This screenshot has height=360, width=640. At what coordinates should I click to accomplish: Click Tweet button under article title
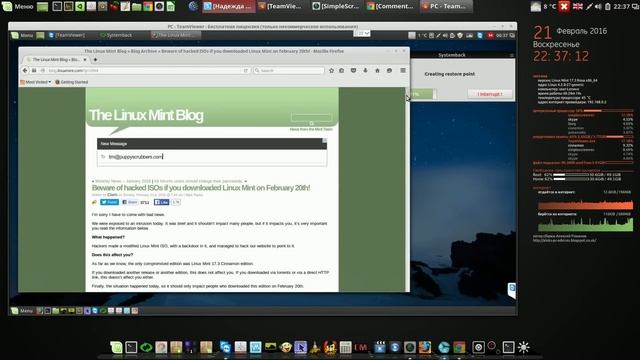coord(109,202)
